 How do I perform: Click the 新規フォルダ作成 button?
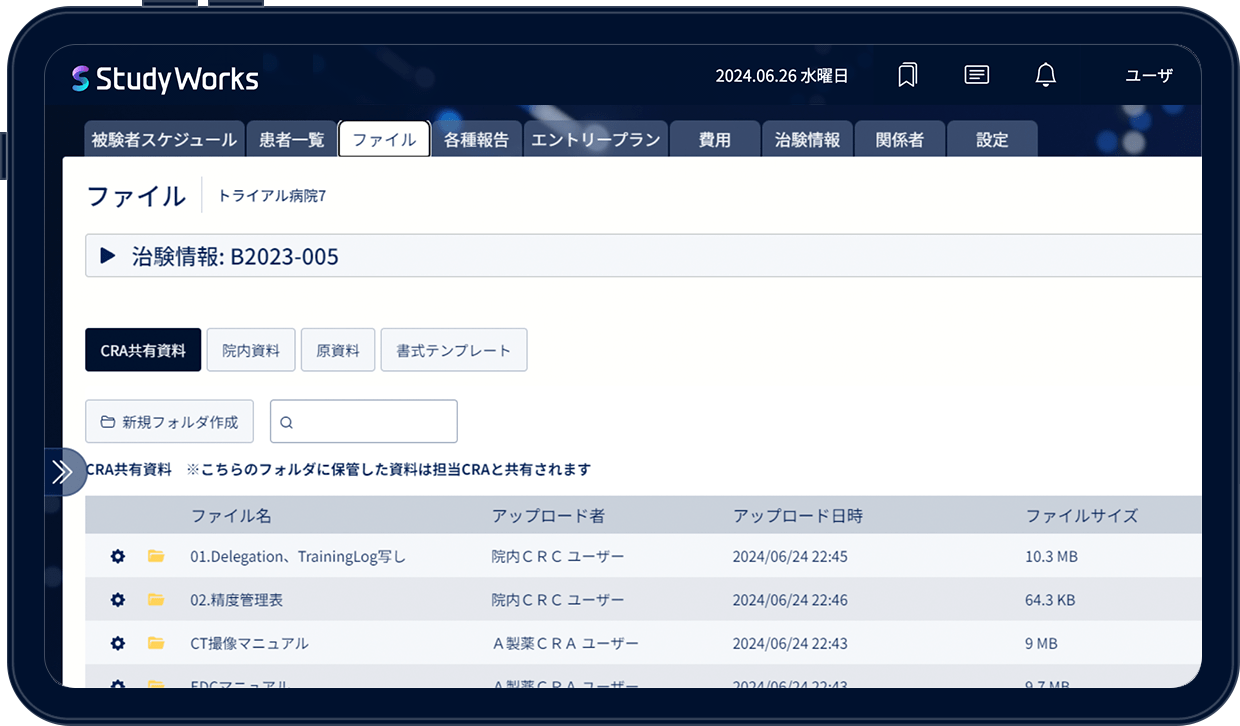pyautogui.click(x=170, y=422)
